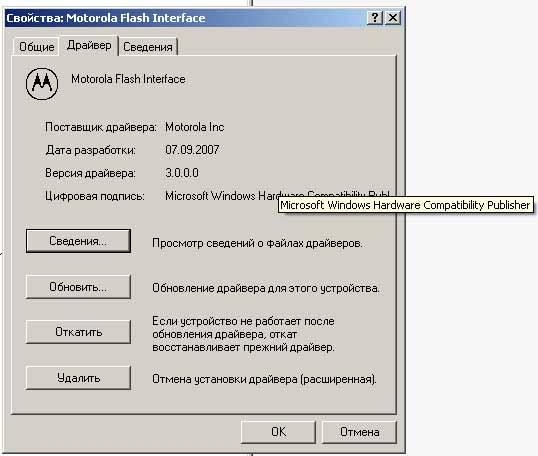Click the text Если устройство не работает после
538x456 pixels.
coord(243,321)
